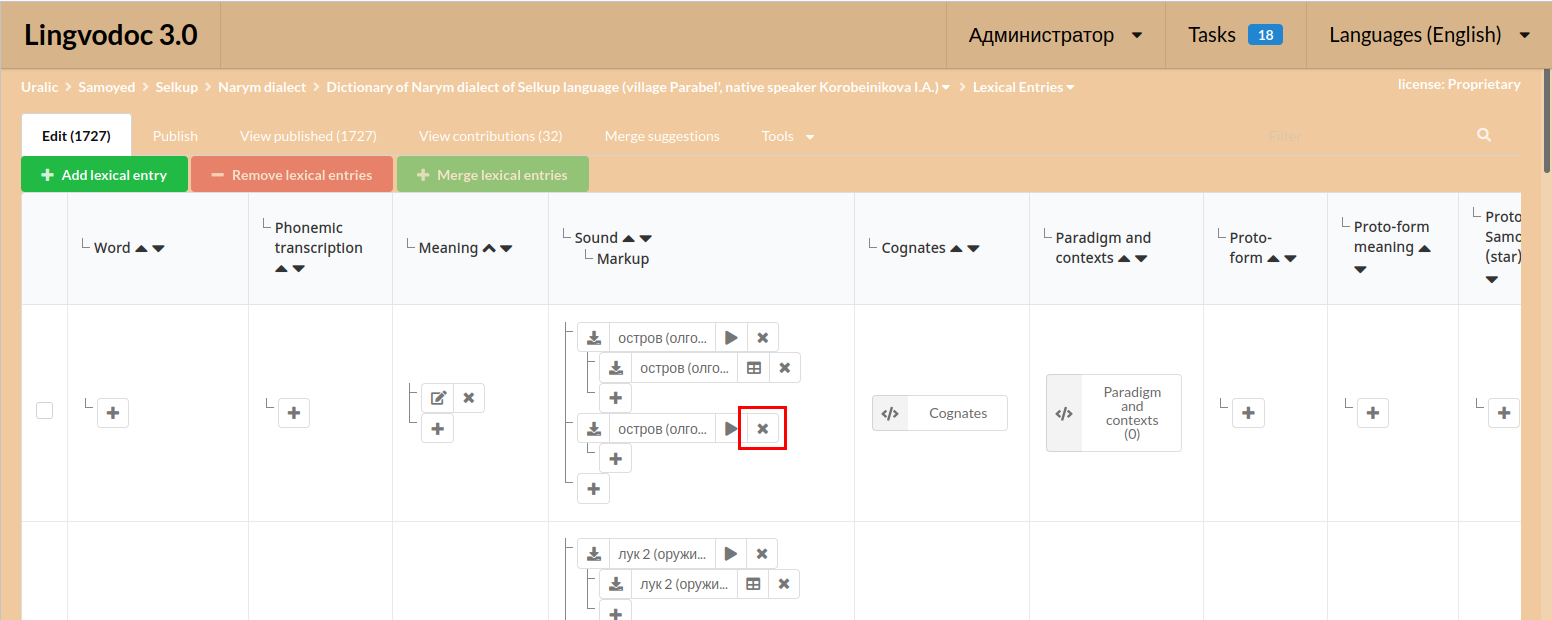
Task: Play the "остров" sound recording
Action: tap(730, 337)
